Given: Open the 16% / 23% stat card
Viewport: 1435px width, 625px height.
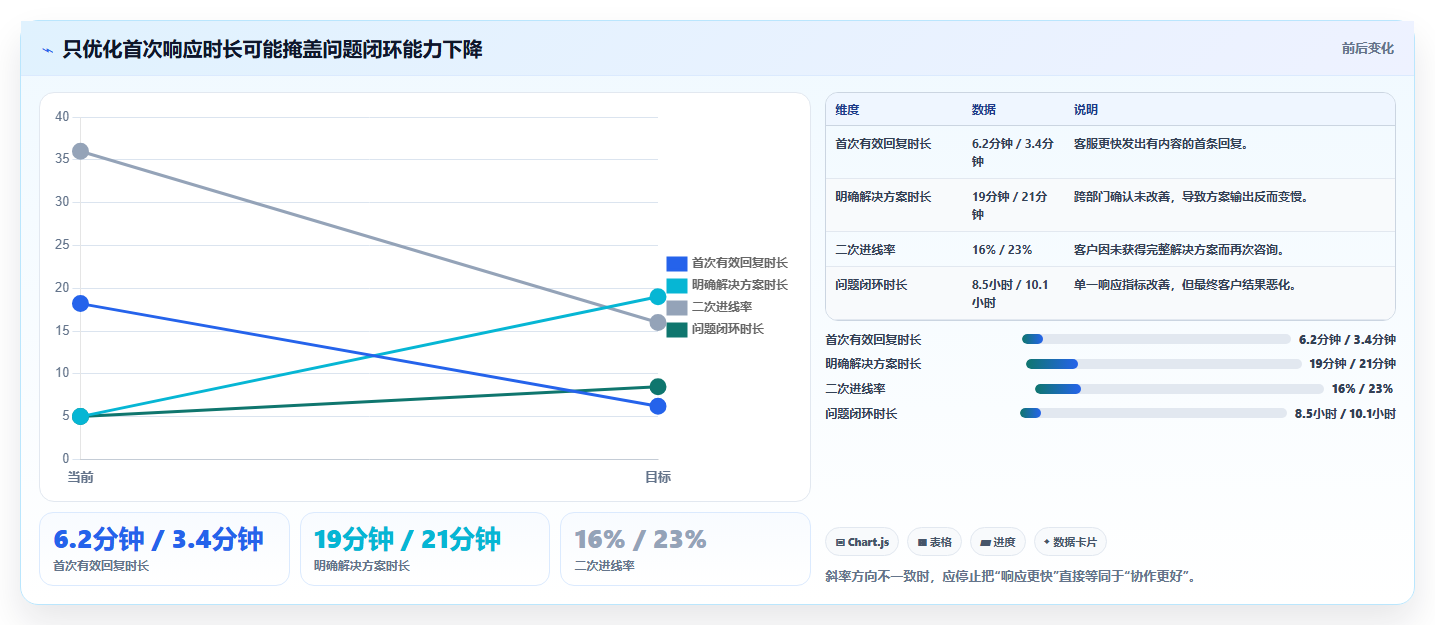Looking at the screenshot, I should tap(685, 549).
